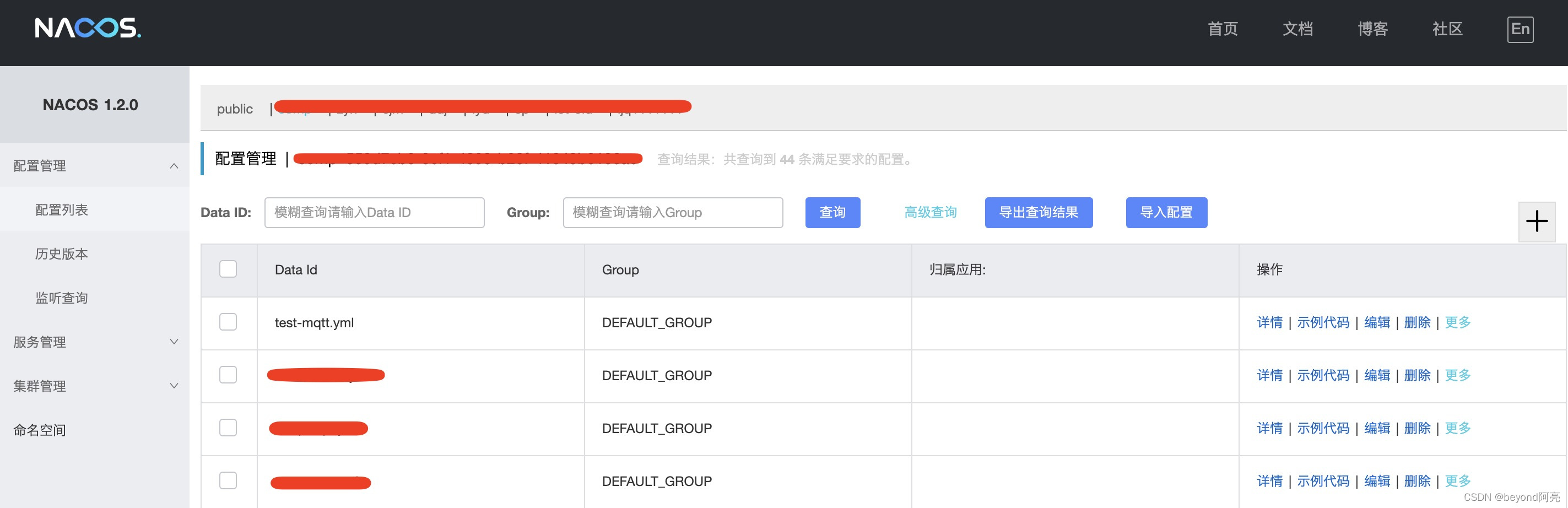Click 导入配置 button

point(1166,212)
